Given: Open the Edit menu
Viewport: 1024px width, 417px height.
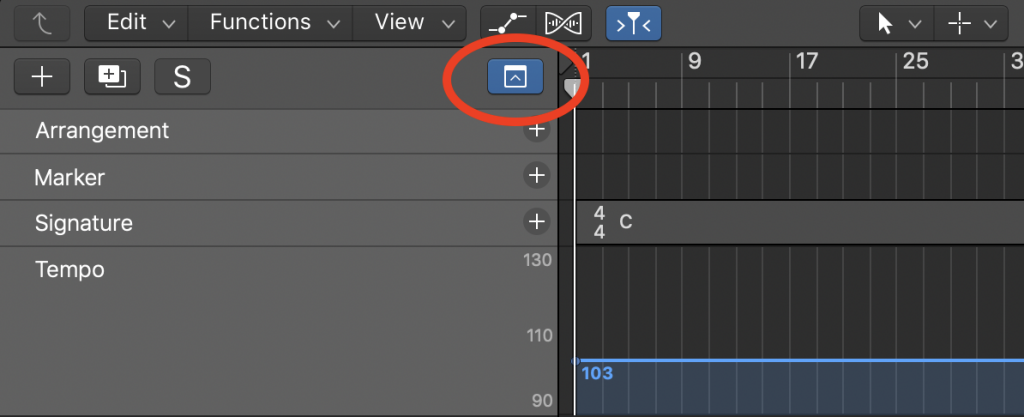Looking at the screenshot, I should 136,23.
